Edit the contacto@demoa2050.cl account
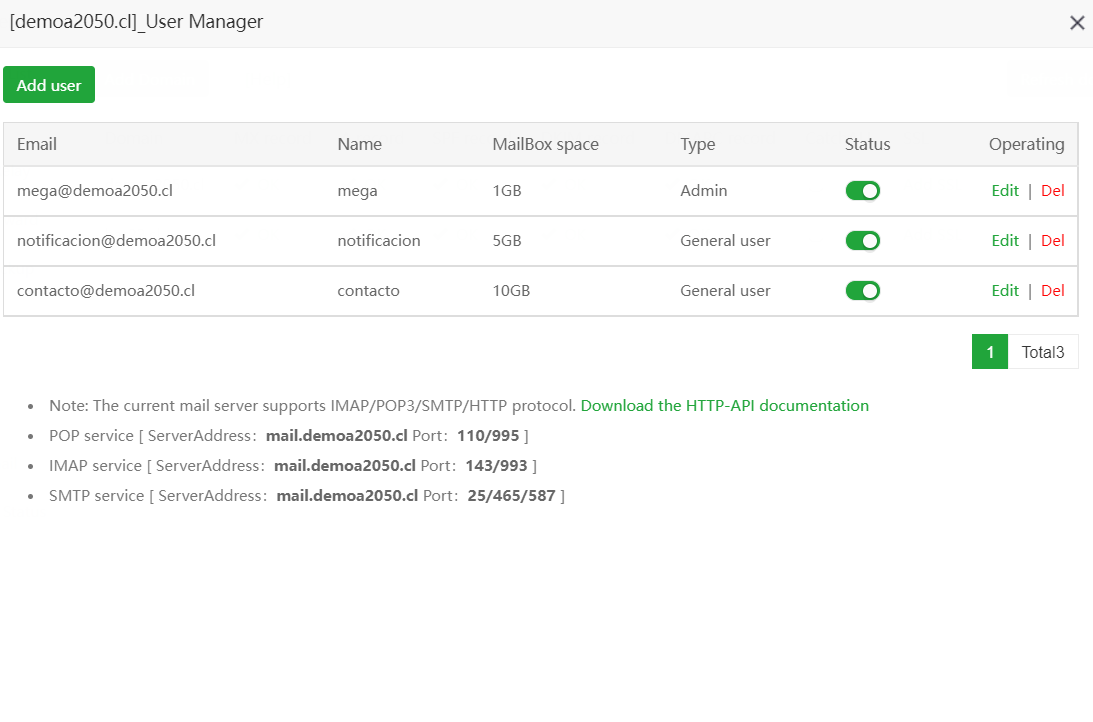The image size is (1093, 722). [x=1004, y=291]
